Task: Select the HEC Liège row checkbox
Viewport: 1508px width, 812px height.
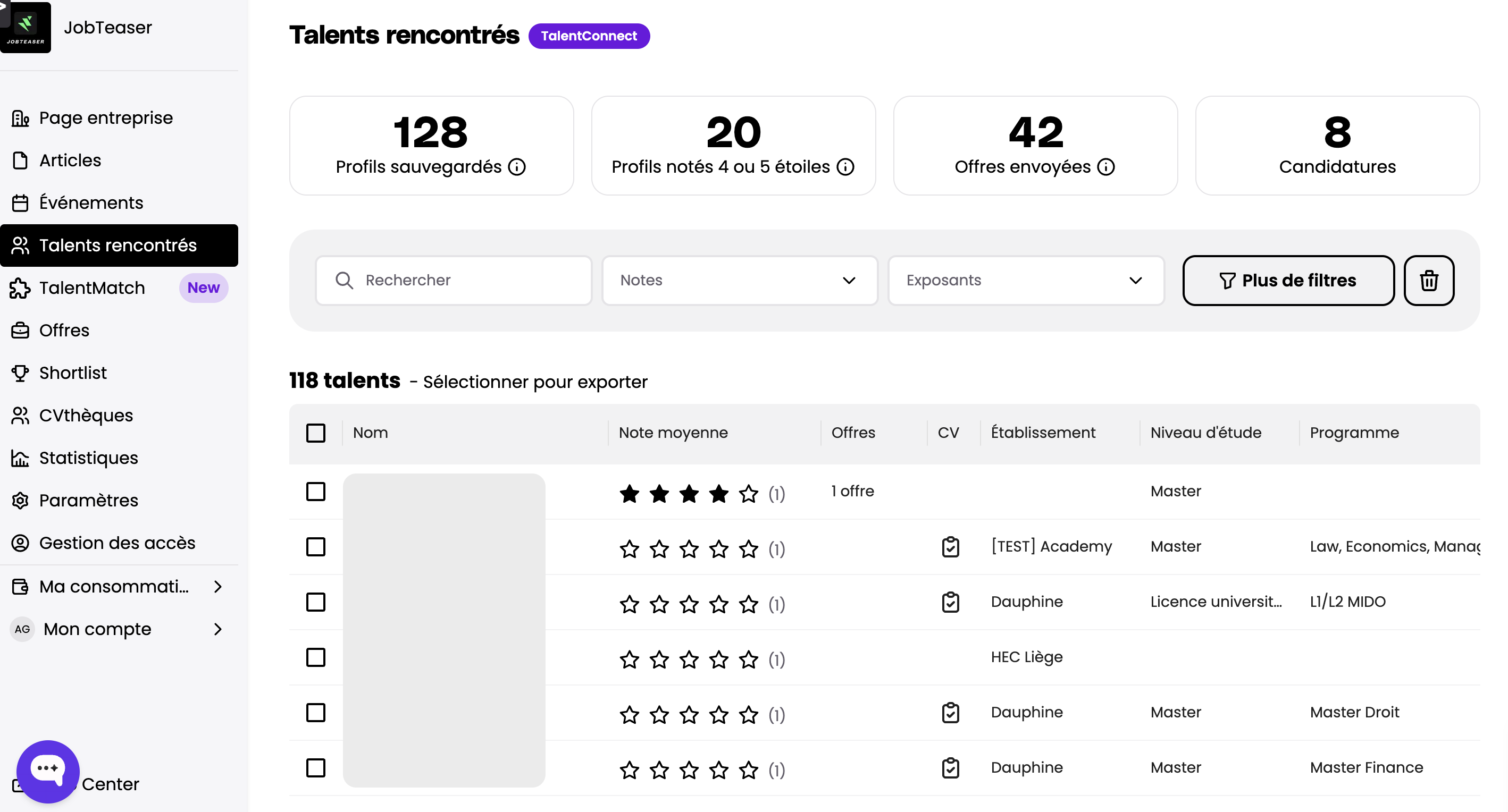Action: [x=315, y=657]
